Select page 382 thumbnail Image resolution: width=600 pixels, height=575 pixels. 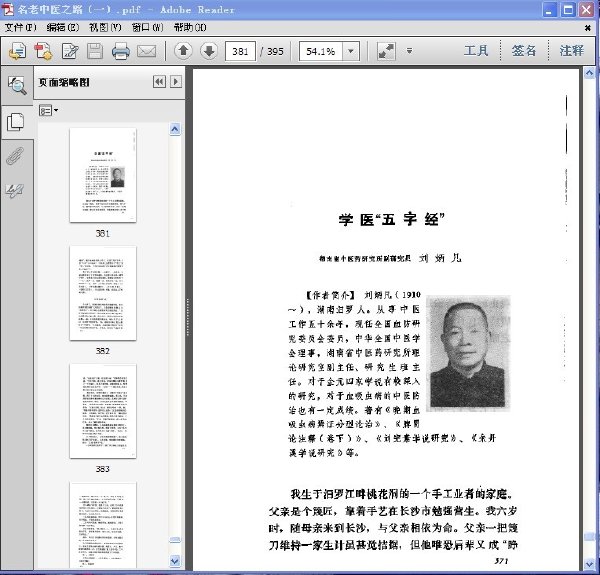(x=103, y=293)
